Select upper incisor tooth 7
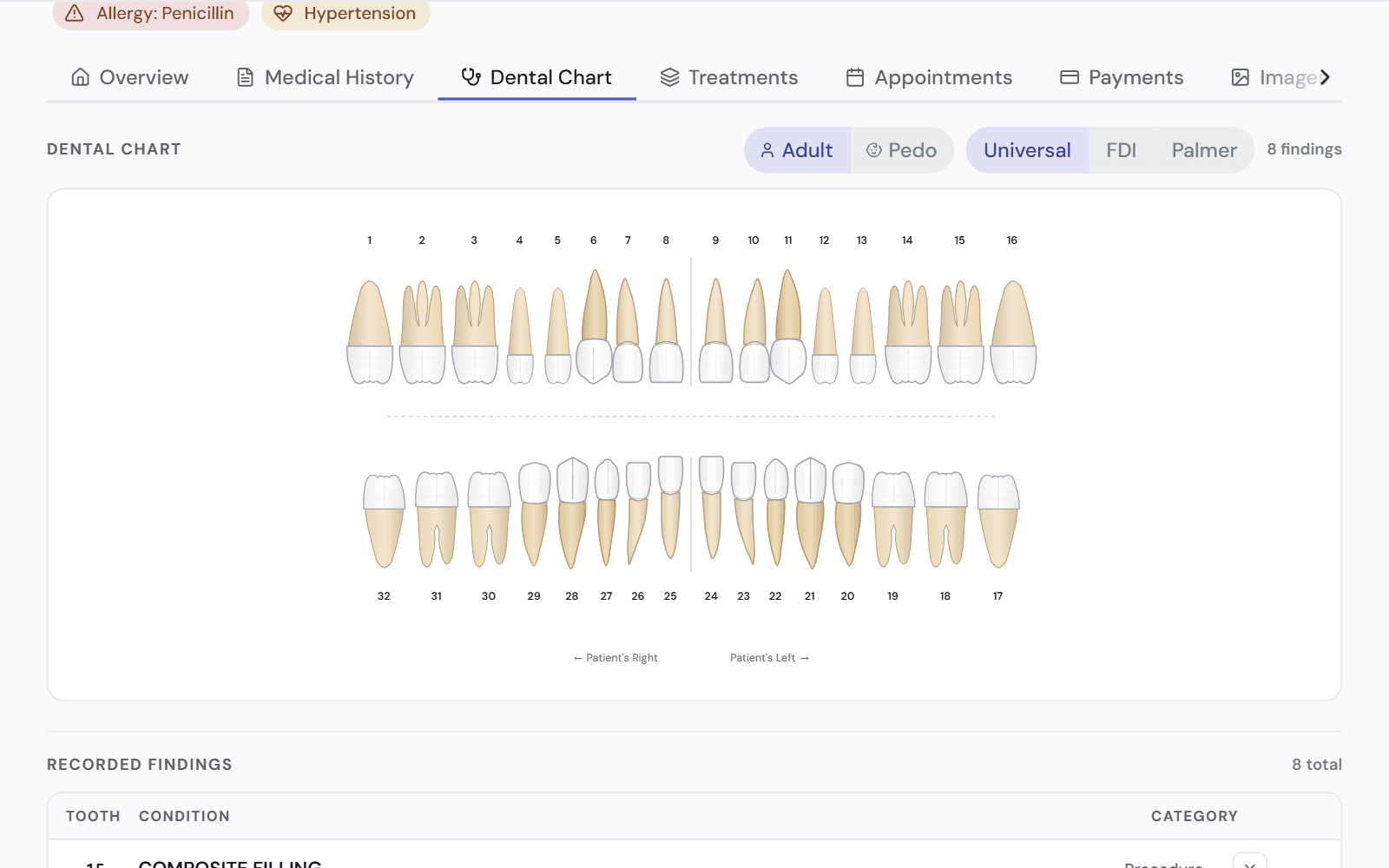1389x868 pixels. tap(628, 330)
